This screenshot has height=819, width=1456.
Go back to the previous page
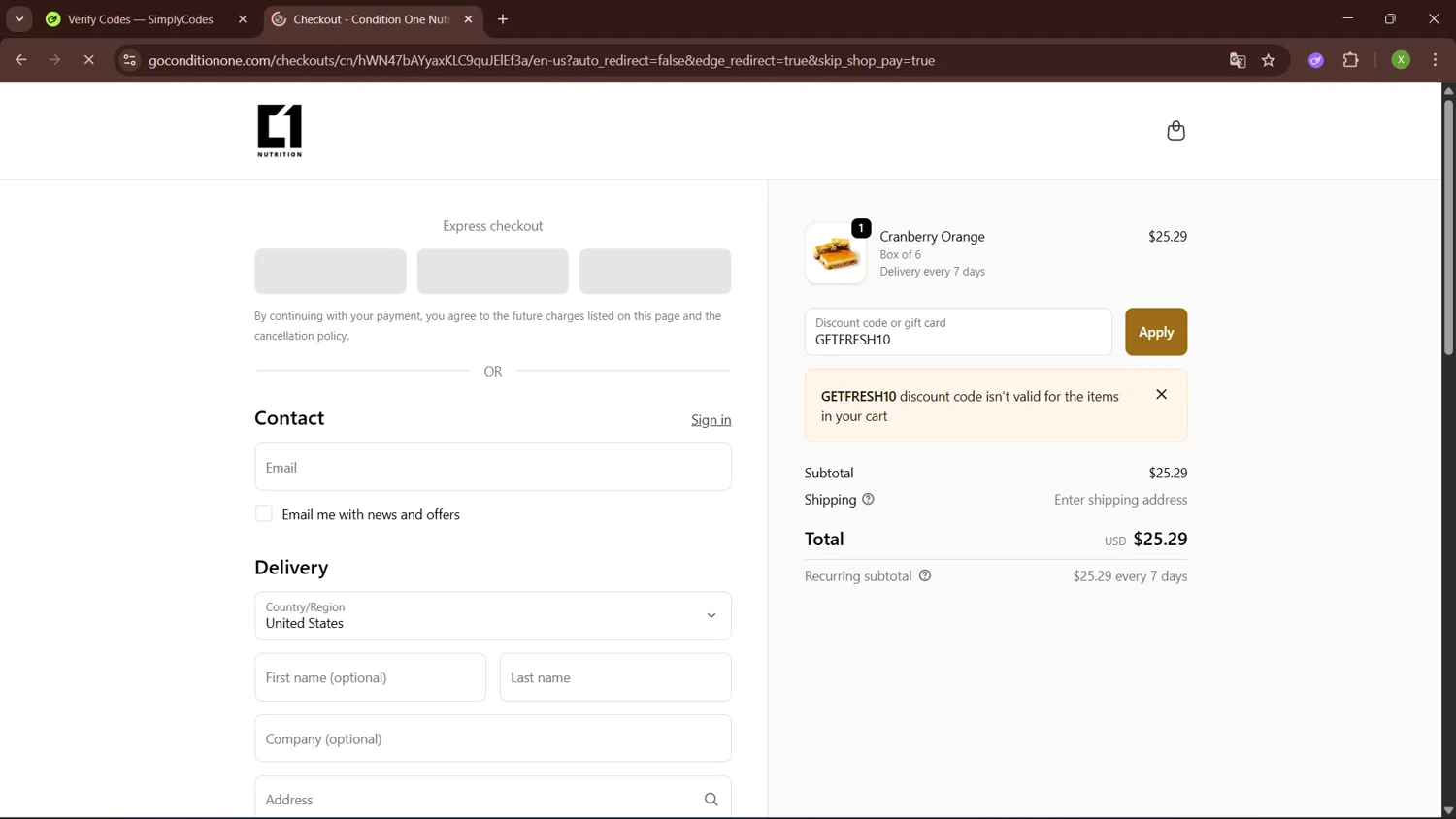[20, 60]
